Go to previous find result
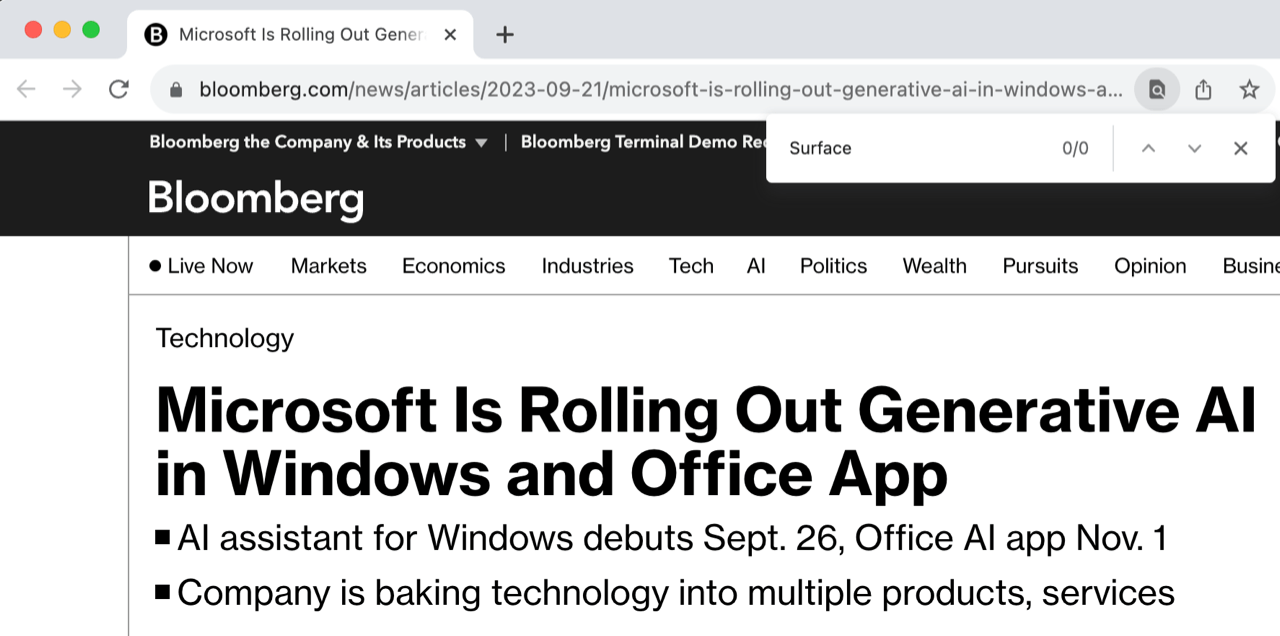This screenshot has height=636, width=1280. (1148, 148)
